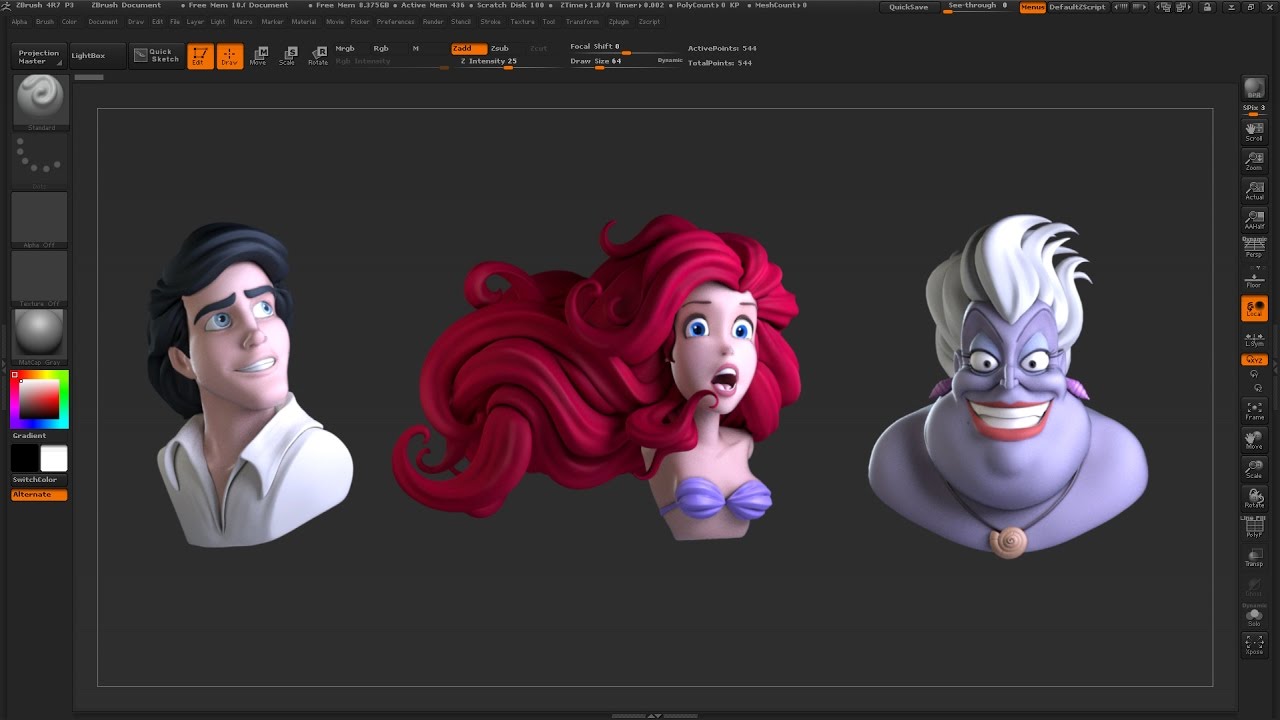Open the Document menu
1280x720 pixels.
pyautogui.click(x=103, y=21)
